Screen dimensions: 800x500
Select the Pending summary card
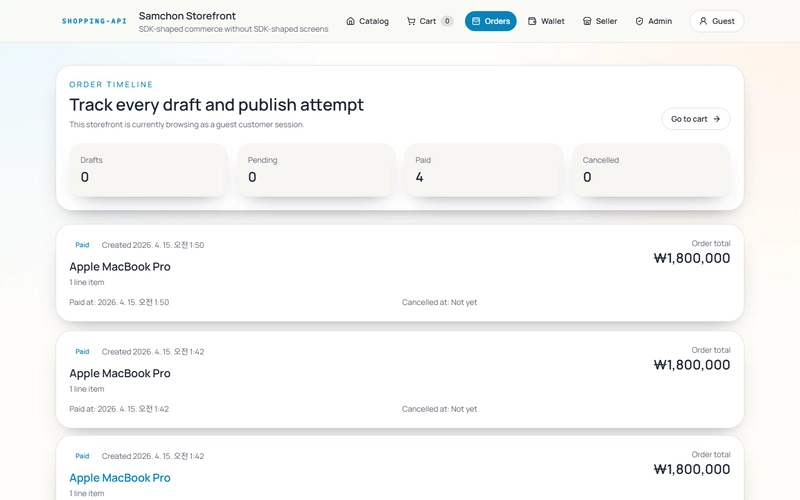click(316, 170)
